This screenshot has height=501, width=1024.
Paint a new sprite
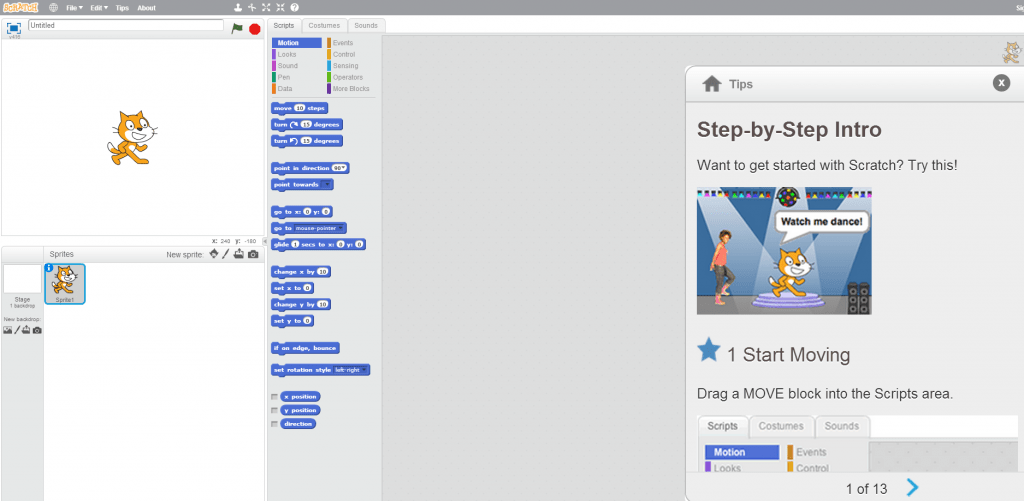(x=226, y=254)
